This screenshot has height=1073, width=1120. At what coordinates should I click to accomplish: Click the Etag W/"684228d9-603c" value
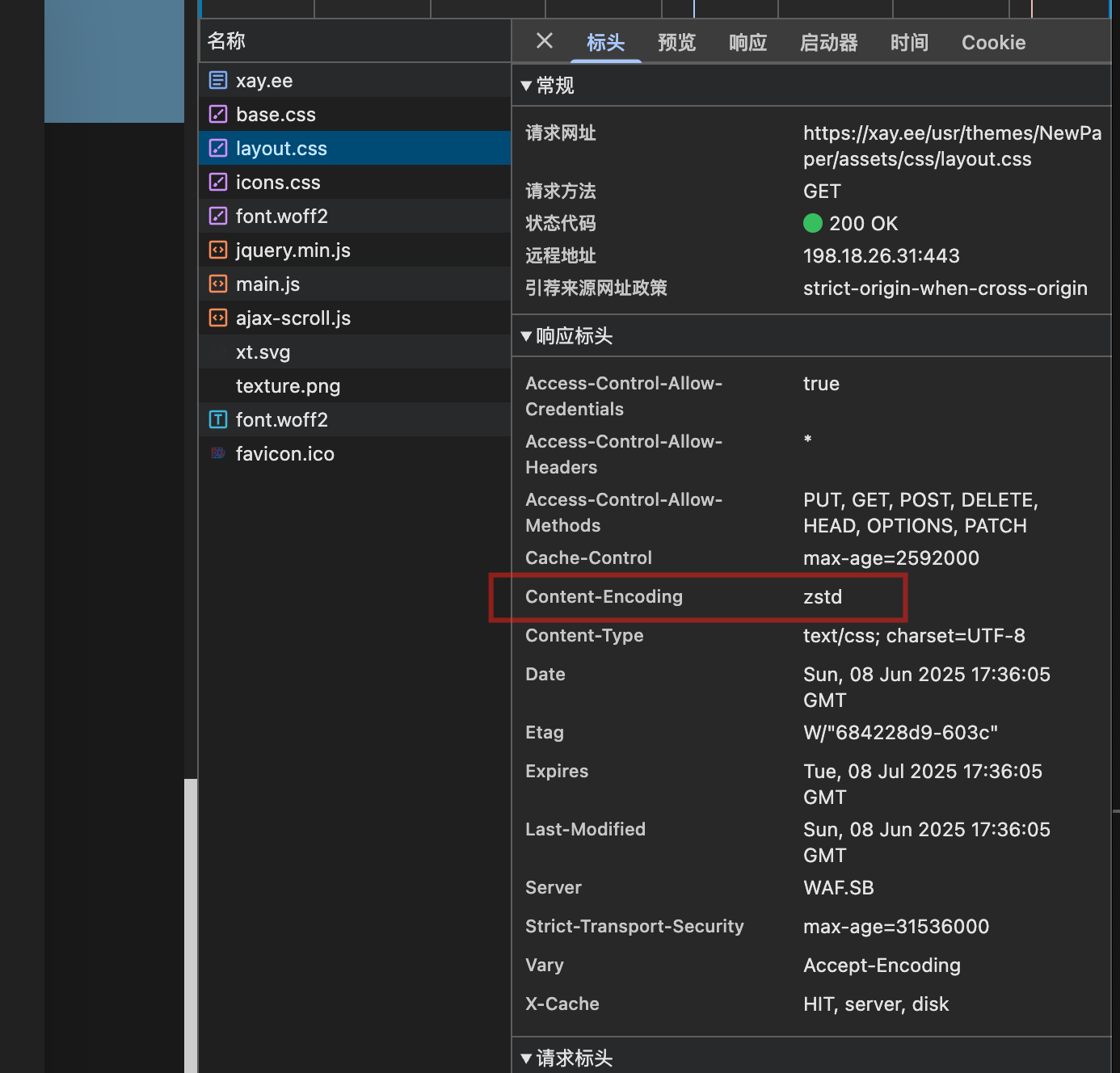(x=900, y=733)
